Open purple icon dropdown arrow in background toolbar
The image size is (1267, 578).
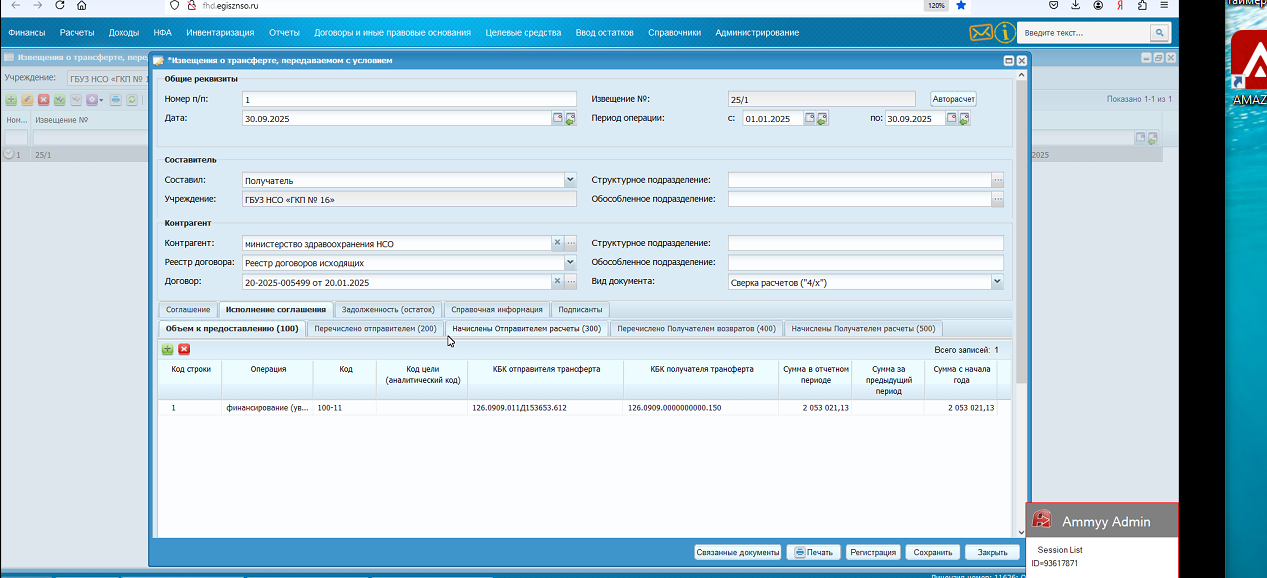coord(101,100)
